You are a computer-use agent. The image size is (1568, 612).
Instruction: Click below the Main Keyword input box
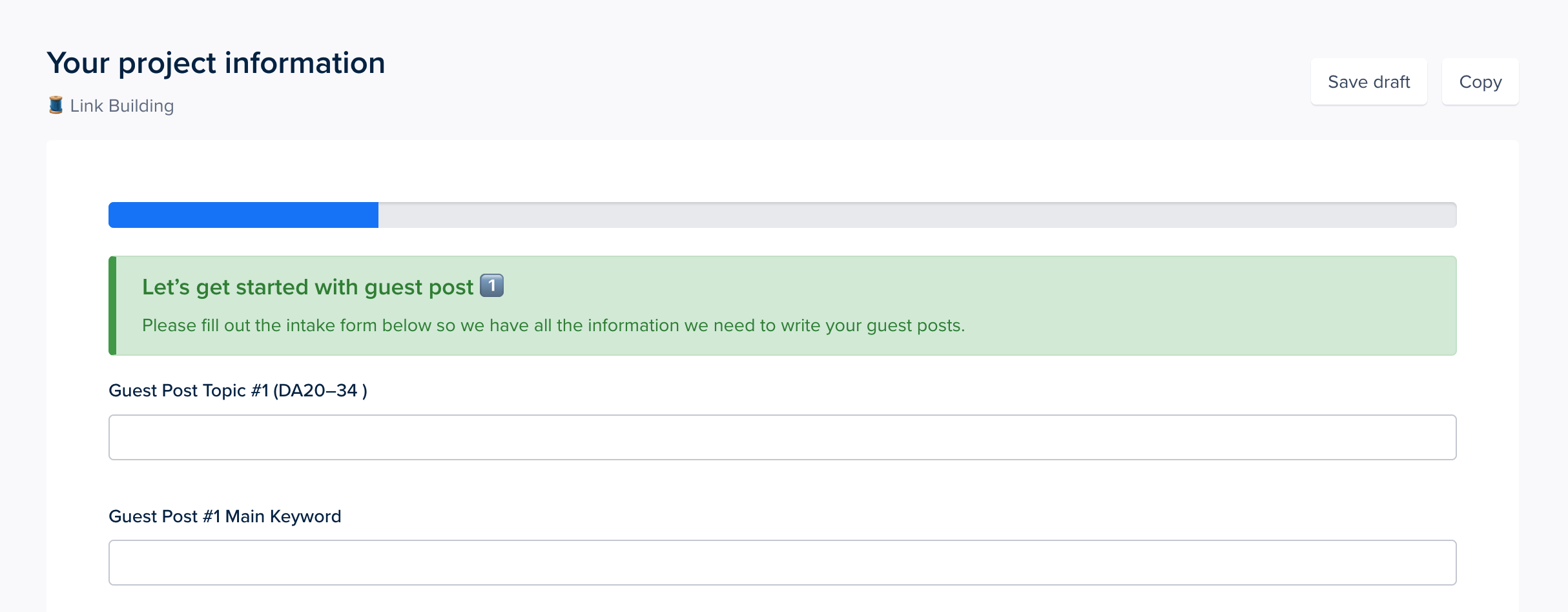[775, 600]
